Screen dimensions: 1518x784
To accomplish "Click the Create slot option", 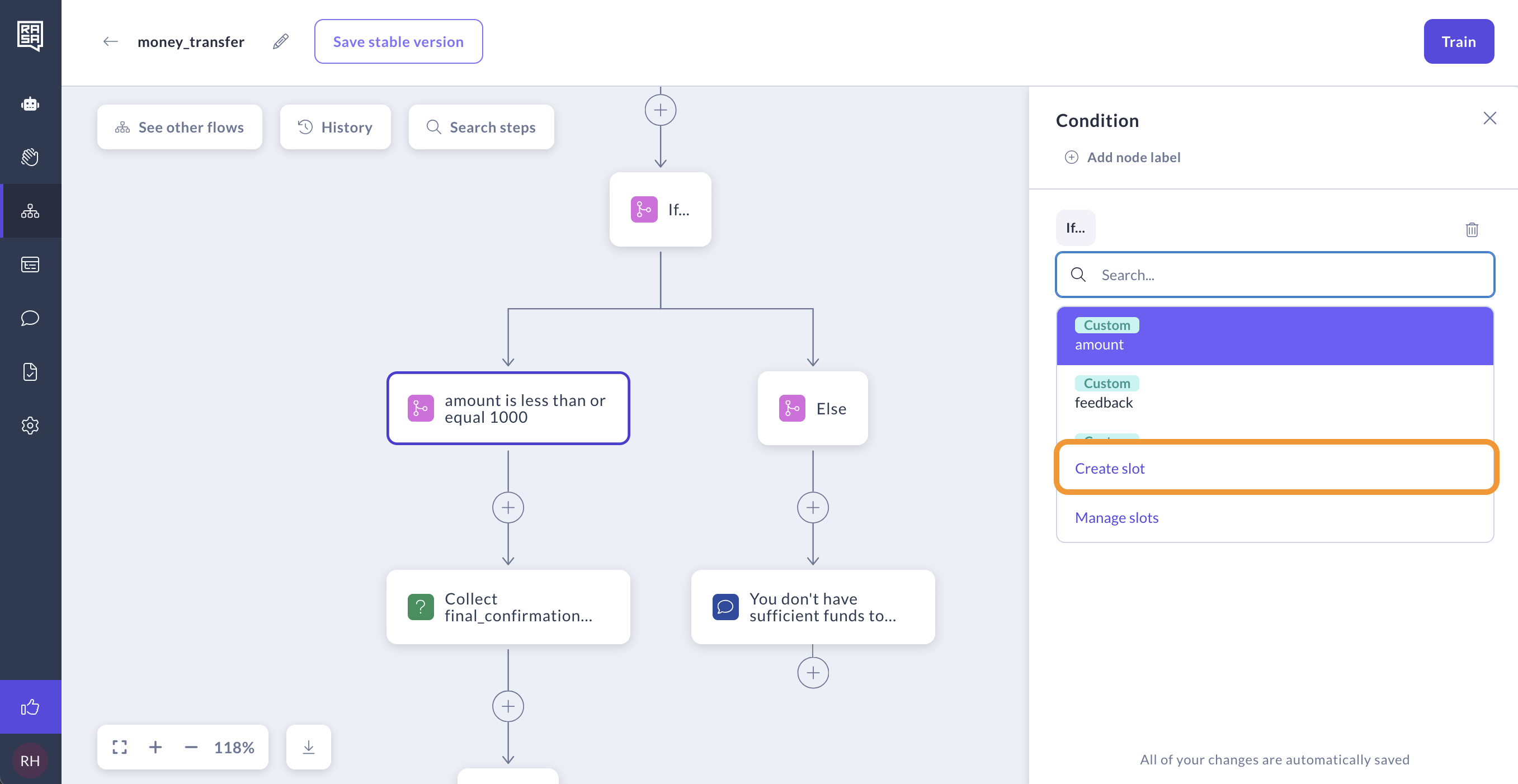I will [1109, 468].
